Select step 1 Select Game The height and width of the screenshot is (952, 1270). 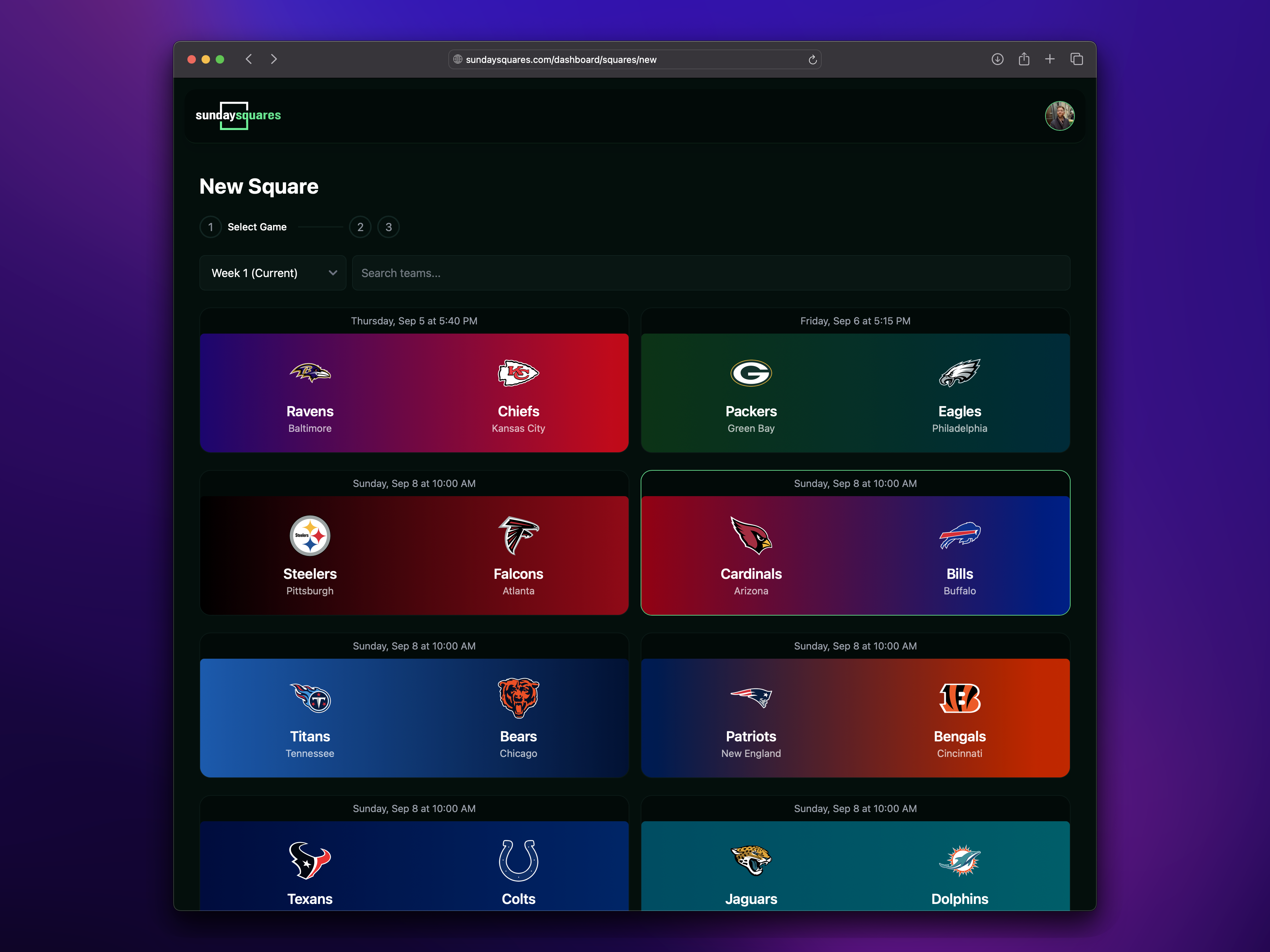pos(243,227)
